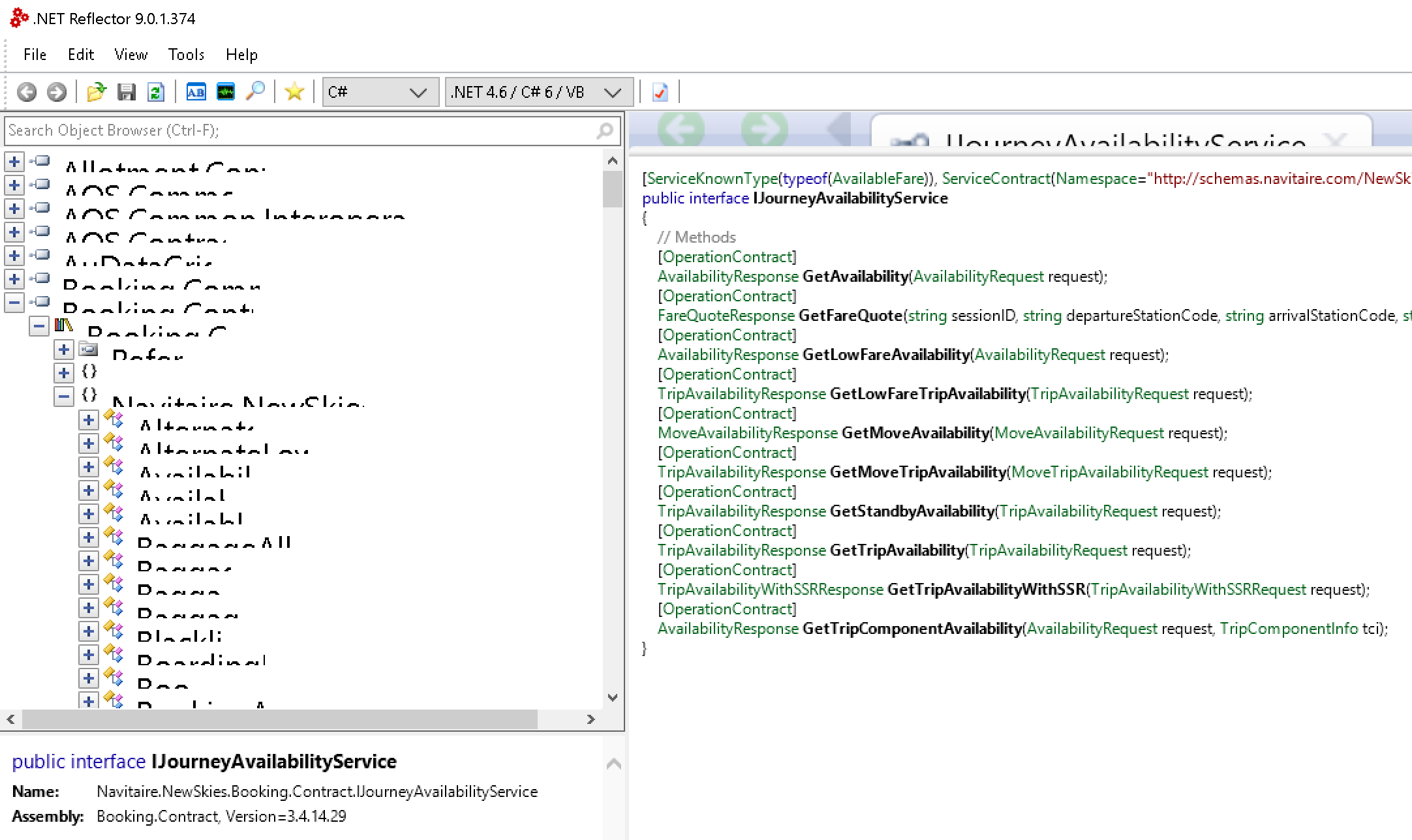Image resolution: width=1412 pixels, height=840 pixels.
Task: Follow the ServiceKnownType attribute link
Action: pyautogui.click(x=713, y=179)
